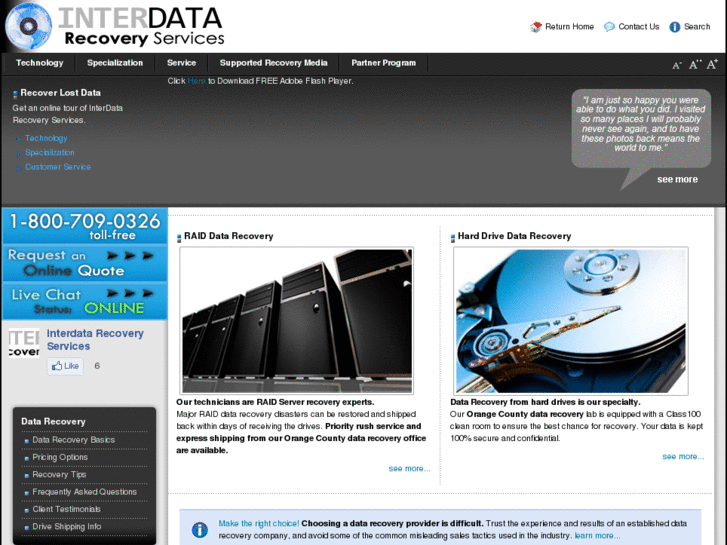
Task: Open the Technology menu
Action: 39,63
